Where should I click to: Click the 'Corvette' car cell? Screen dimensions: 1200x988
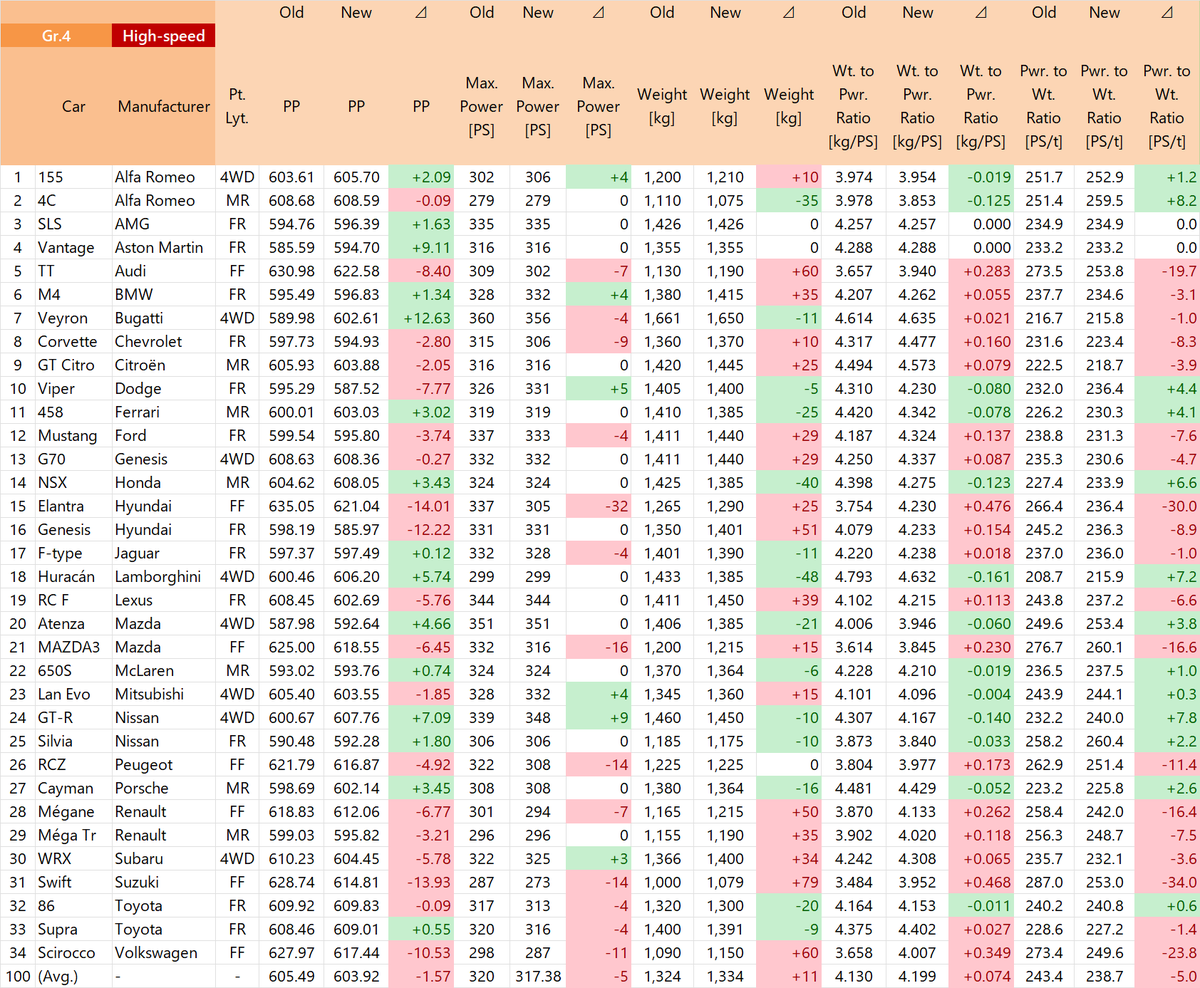74,341
